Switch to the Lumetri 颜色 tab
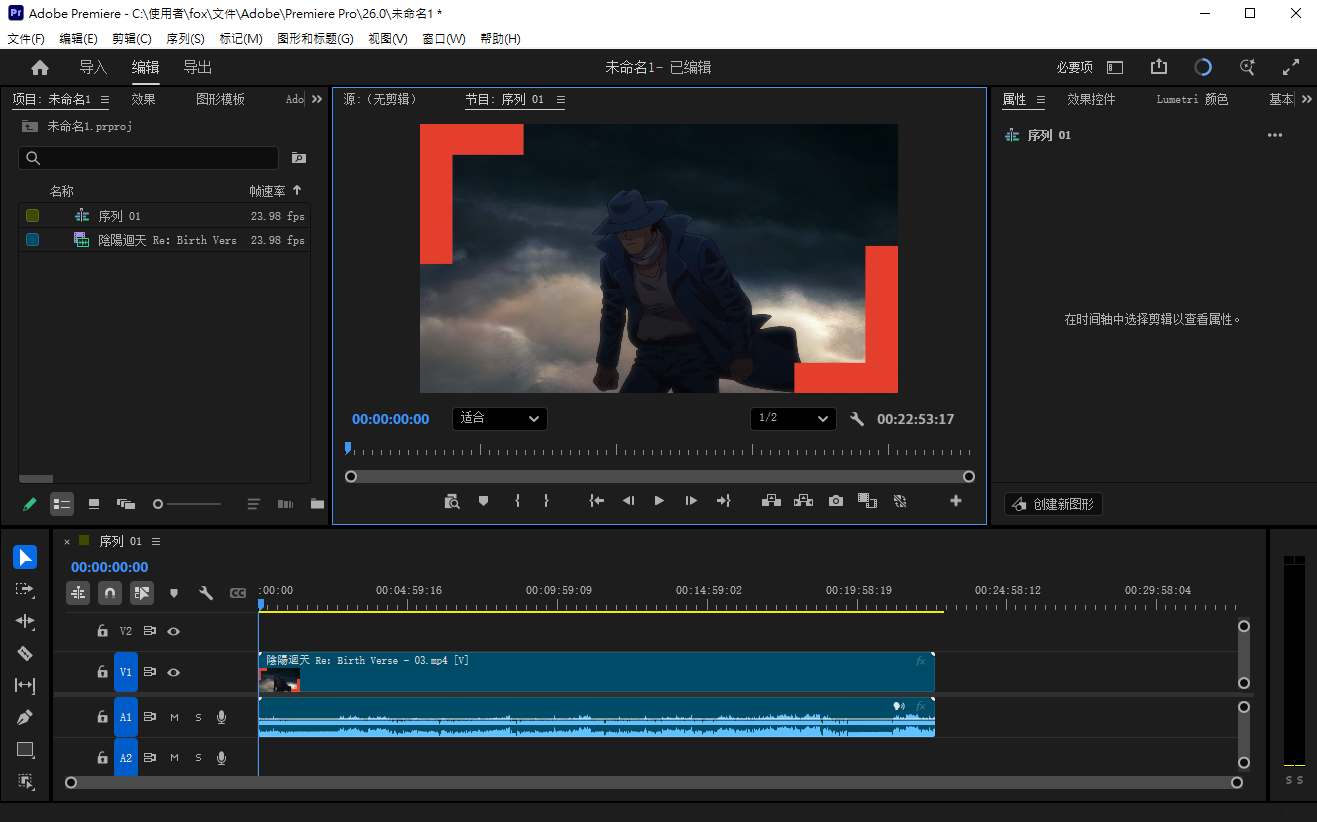This screenshot has height=822, width=1317. (1192, 99)
